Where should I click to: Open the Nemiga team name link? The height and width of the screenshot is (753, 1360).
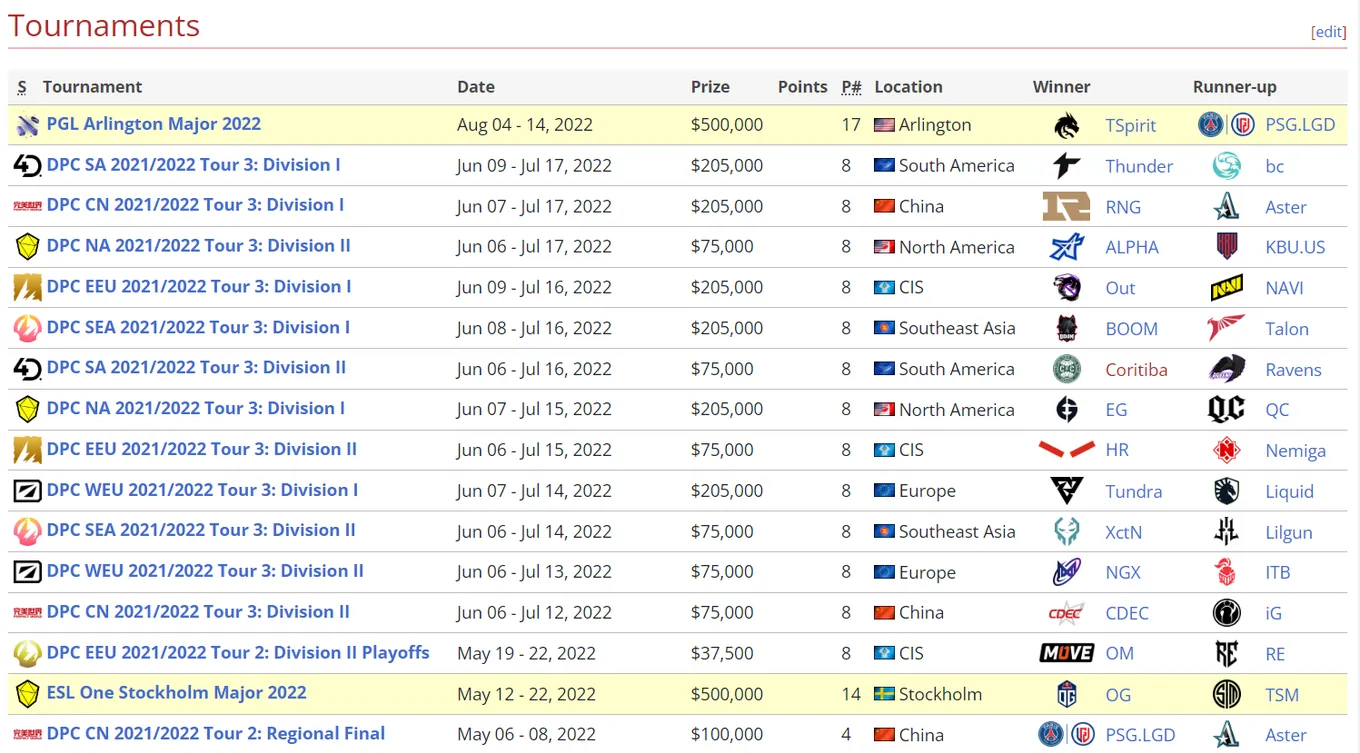coord(1295,450)
